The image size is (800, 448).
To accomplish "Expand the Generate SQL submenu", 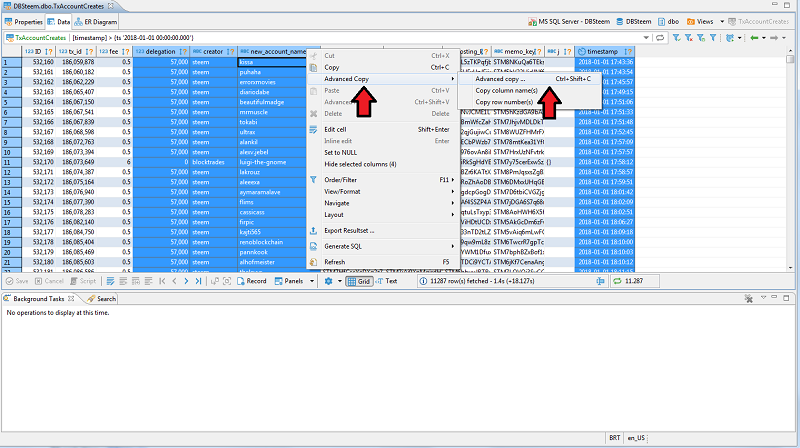I will 383,246.
